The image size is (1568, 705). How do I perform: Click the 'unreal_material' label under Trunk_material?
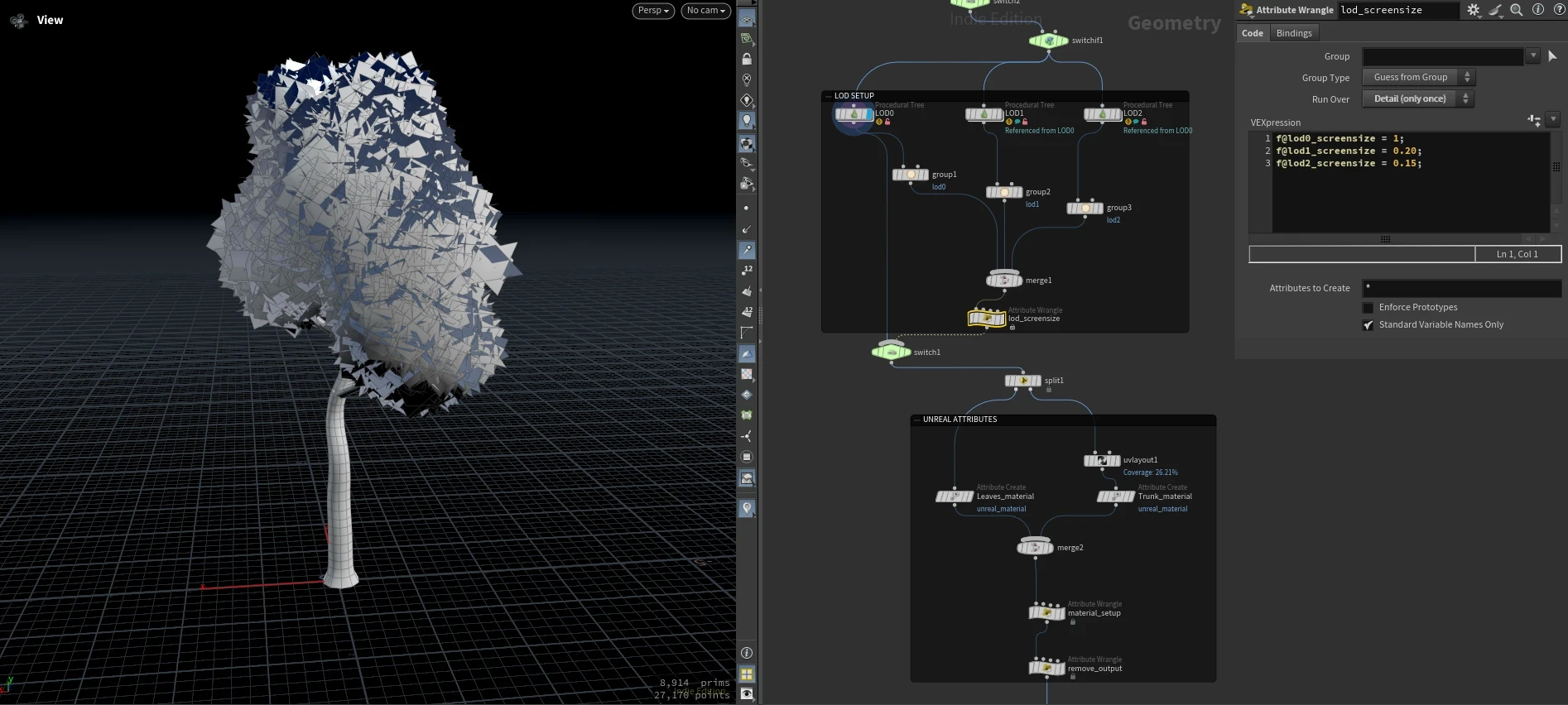coord(1162,509)
